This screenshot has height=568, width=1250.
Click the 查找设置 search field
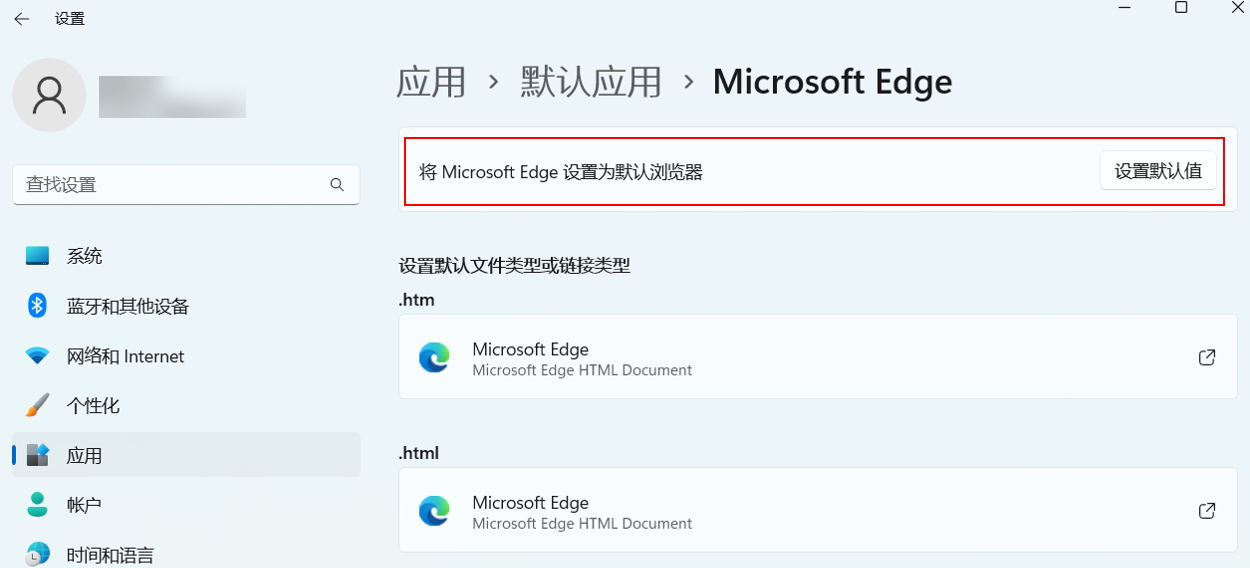[x=170, y=185]
